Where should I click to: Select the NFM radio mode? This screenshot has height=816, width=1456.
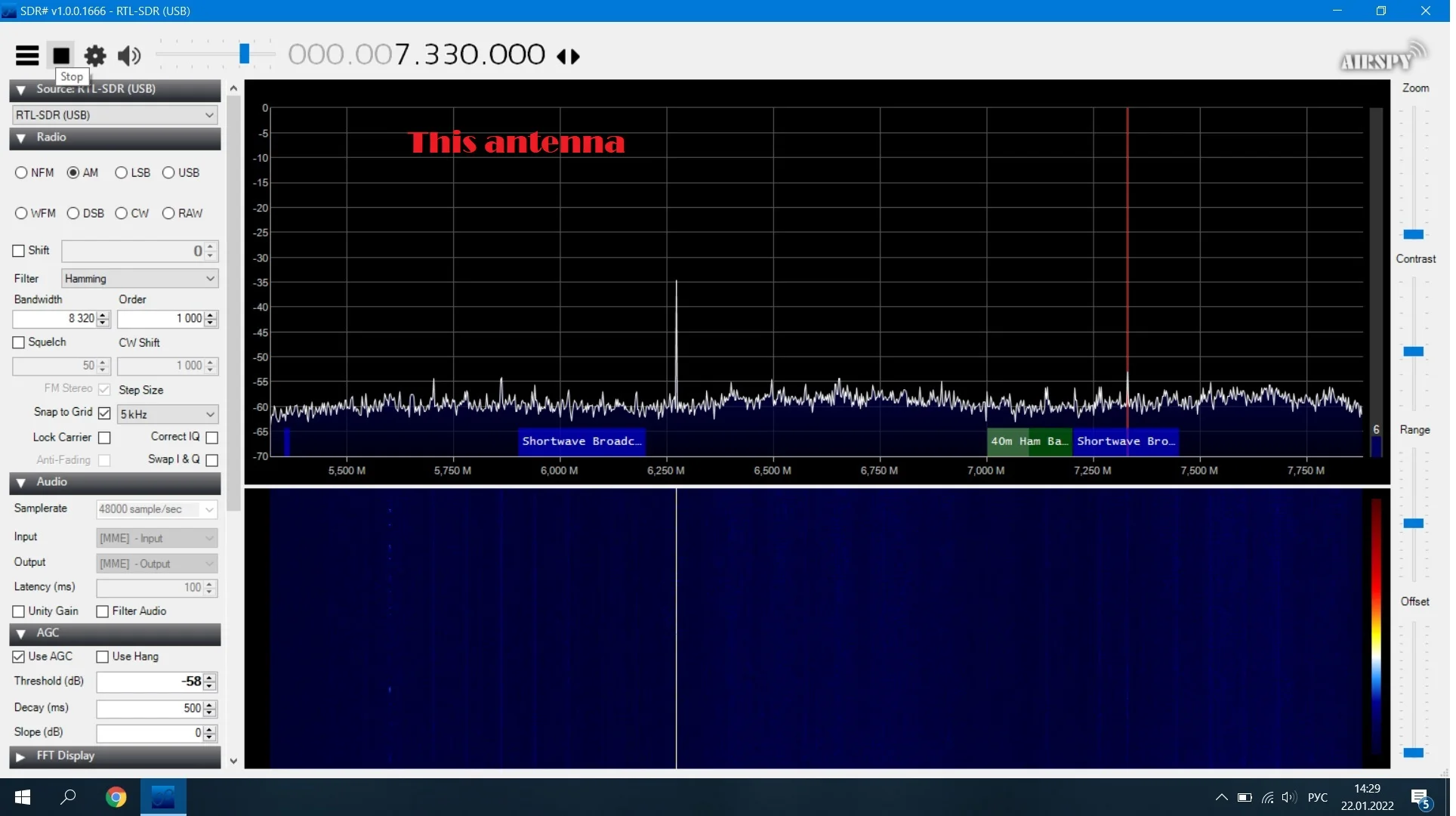pyautogui.click(x=22, y=173)
